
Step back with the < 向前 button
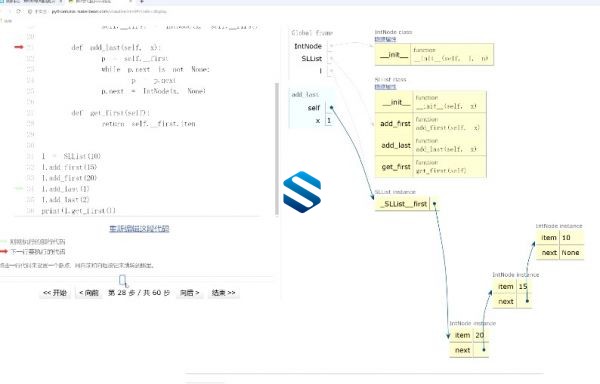click(x=89, y=293)
